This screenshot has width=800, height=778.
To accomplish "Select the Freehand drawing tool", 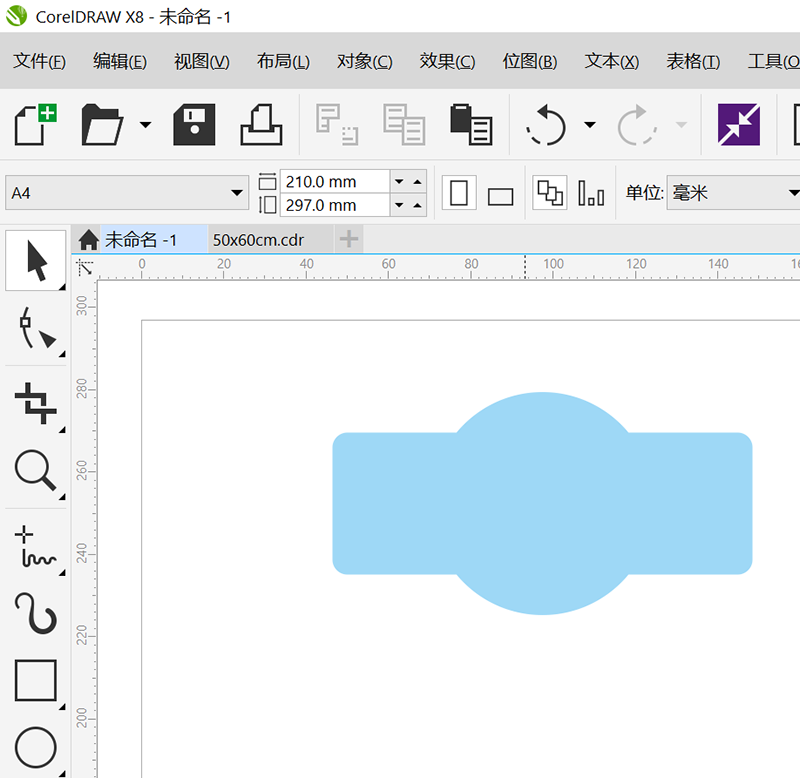I will [x=36, y=546].
